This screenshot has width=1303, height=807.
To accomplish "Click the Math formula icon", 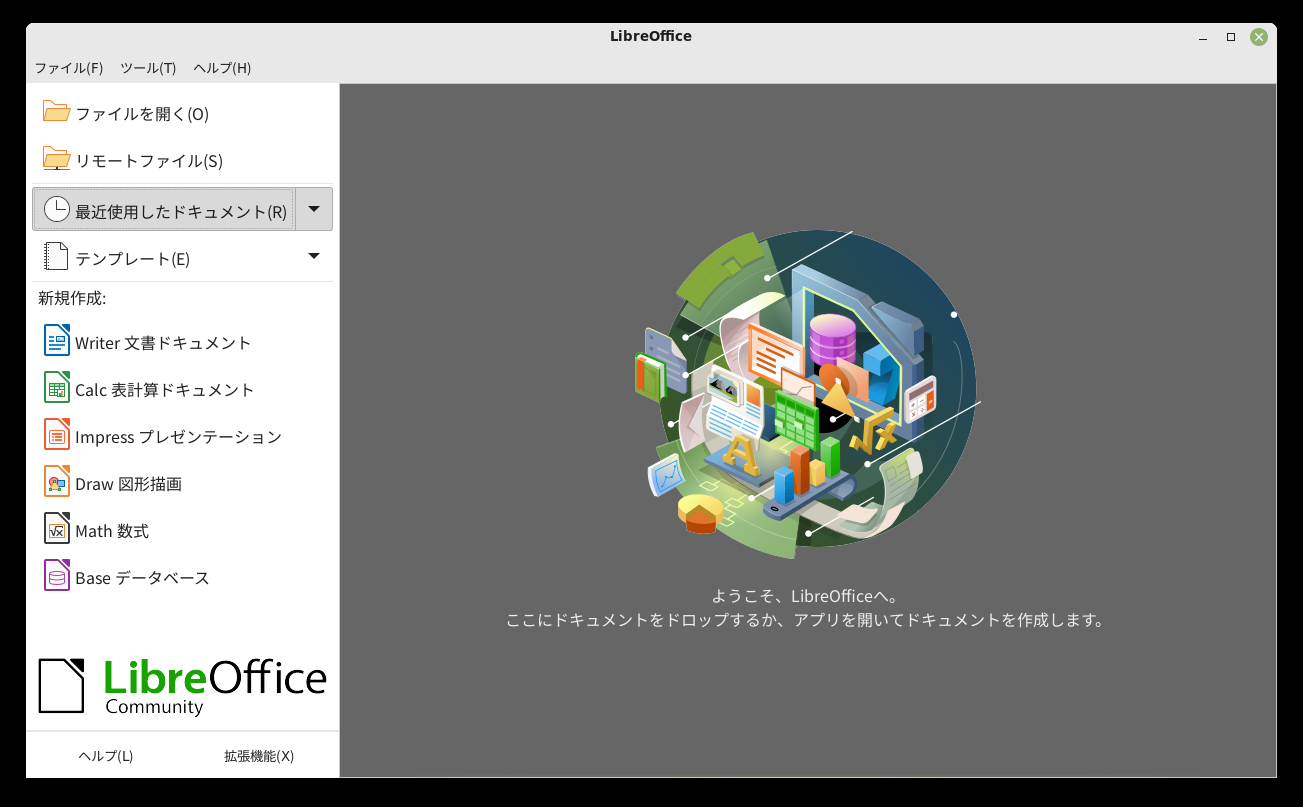I will pos(57,529).
